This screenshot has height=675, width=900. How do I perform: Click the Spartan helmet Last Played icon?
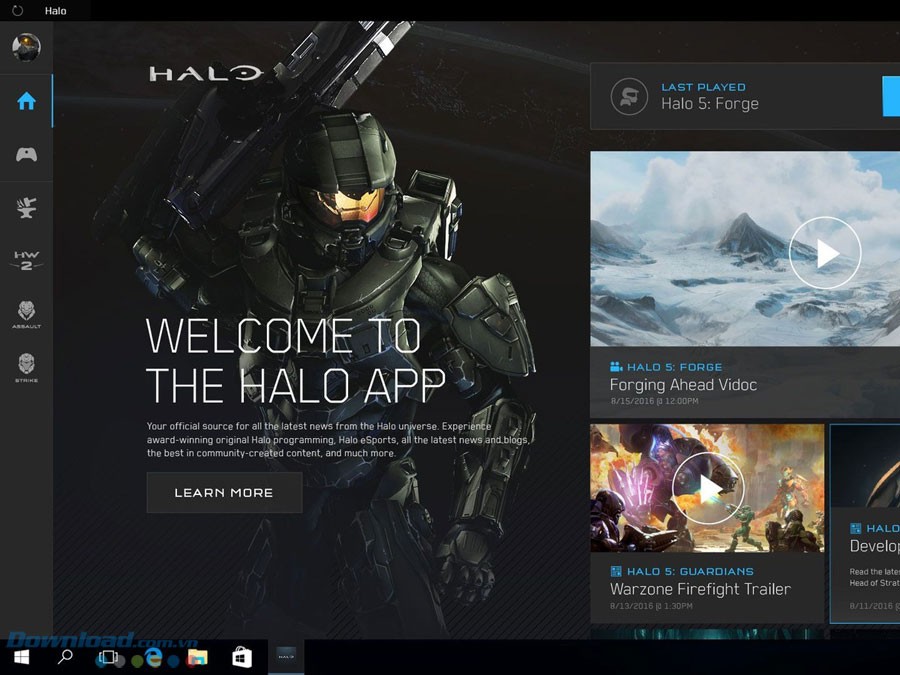[x=629, y=97]
